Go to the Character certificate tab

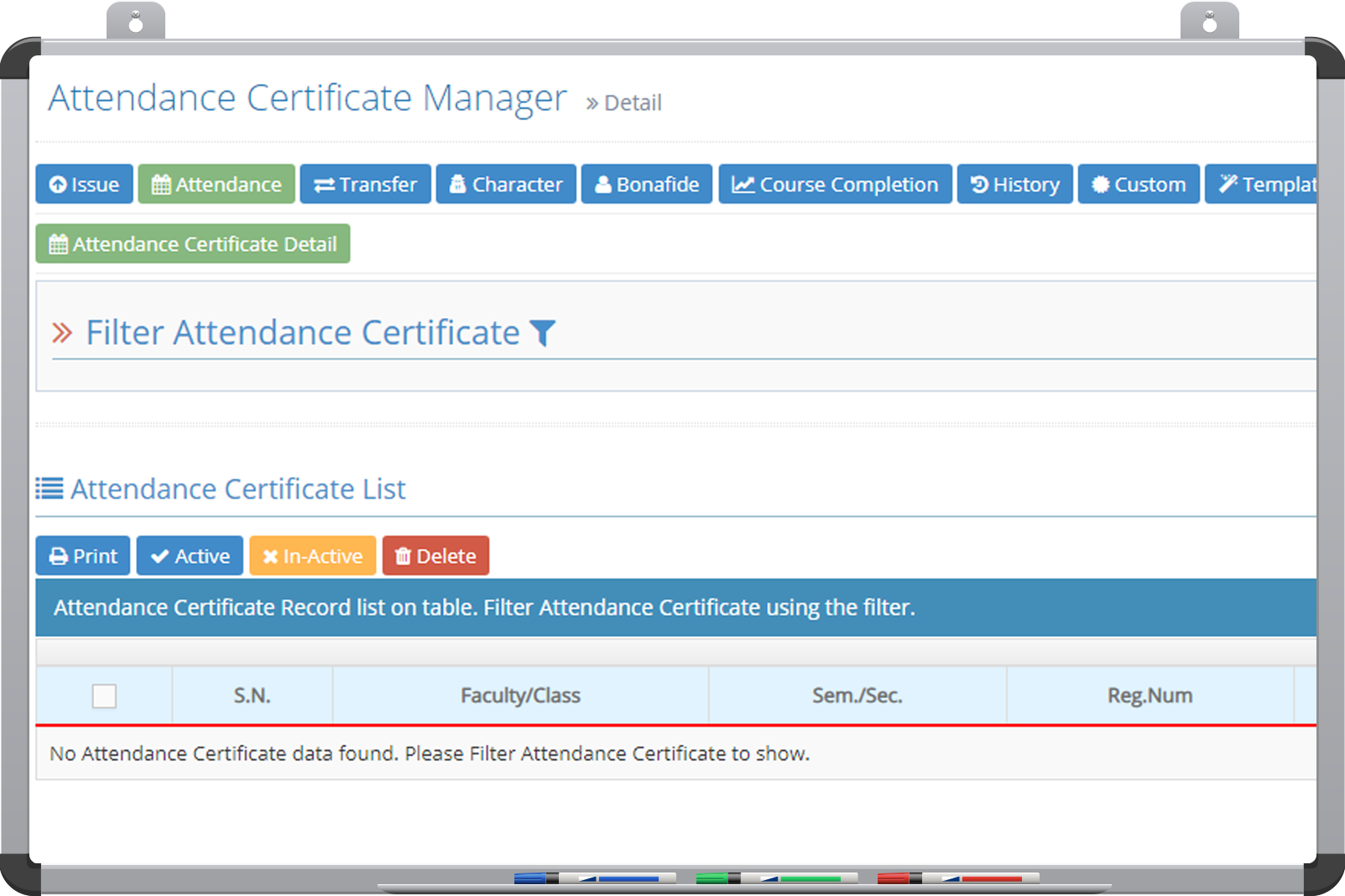click(506, 184)
